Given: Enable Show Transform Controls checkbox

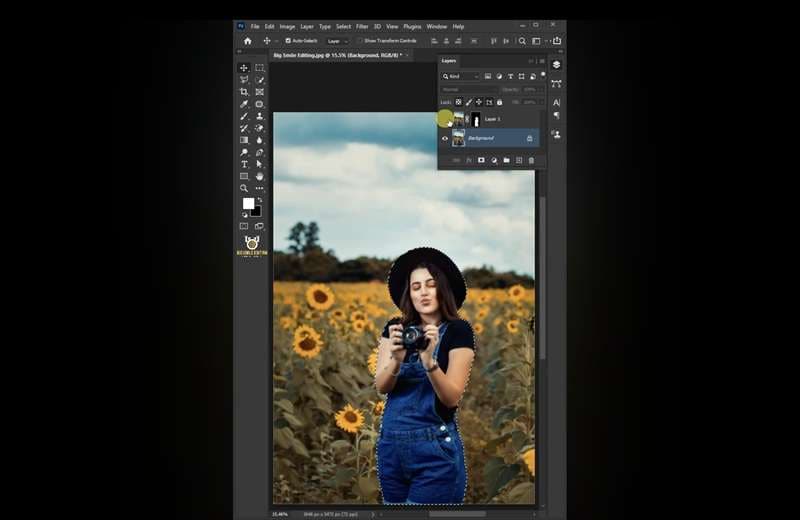Looking at the screenshot, I should pos(360,40).
